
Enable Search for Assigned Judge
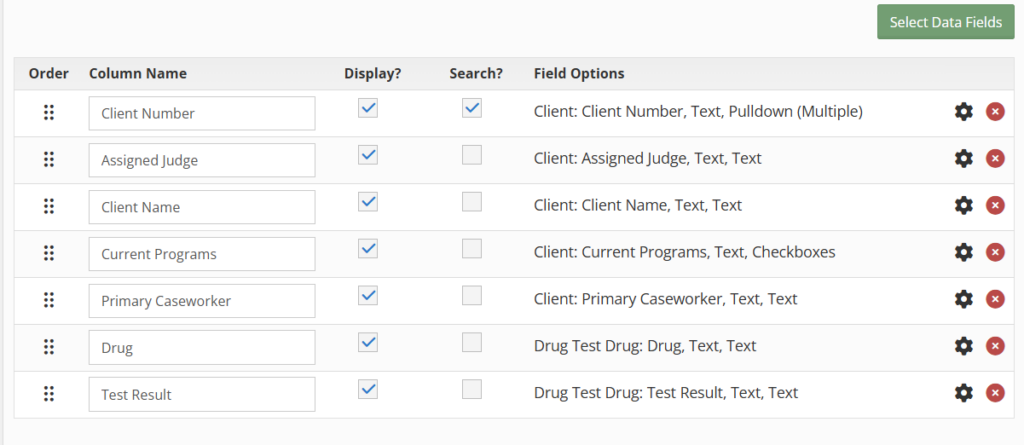472,155
